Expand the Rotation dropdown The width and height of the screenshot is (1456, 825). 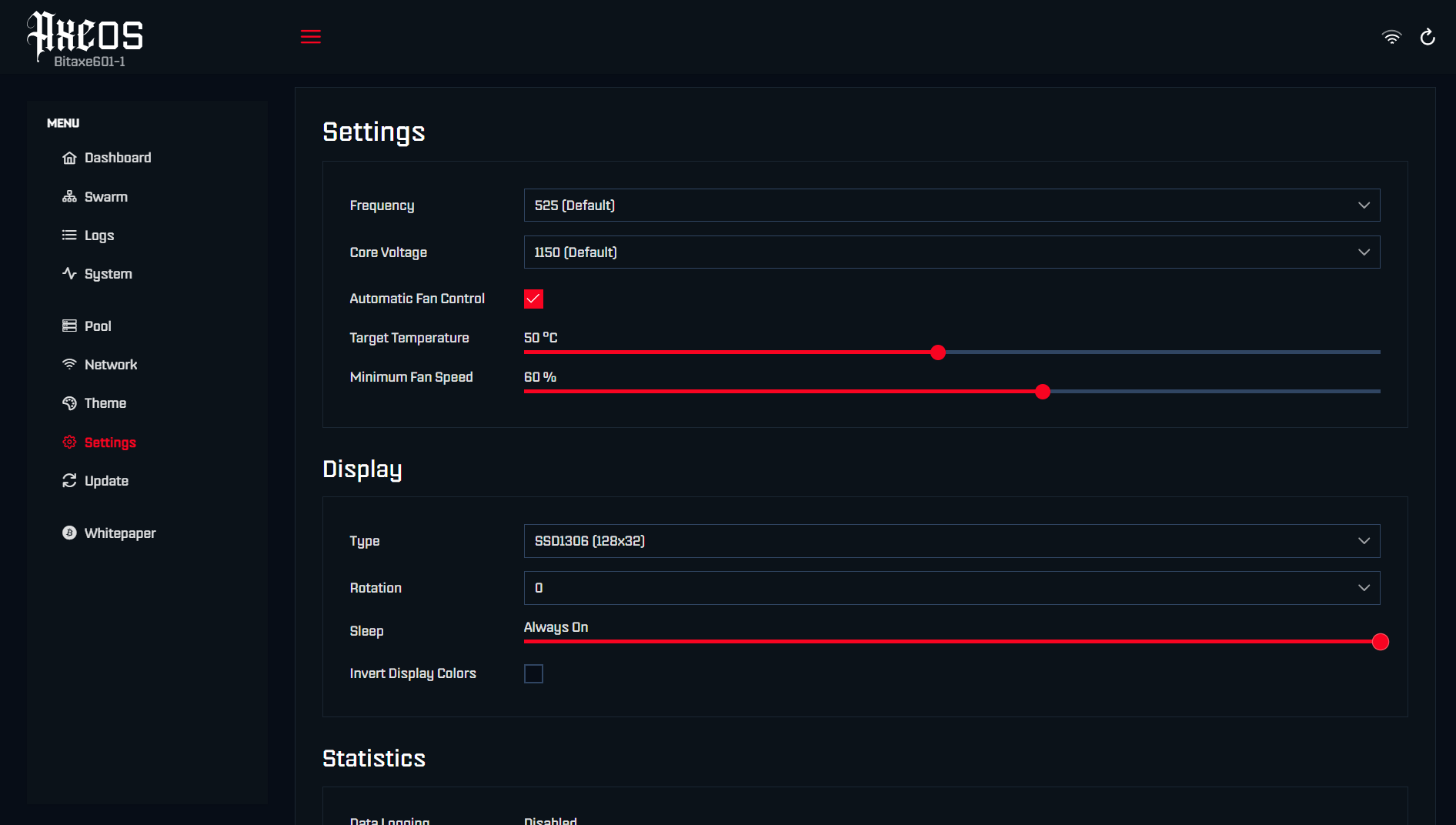click(x=951, y=588)
